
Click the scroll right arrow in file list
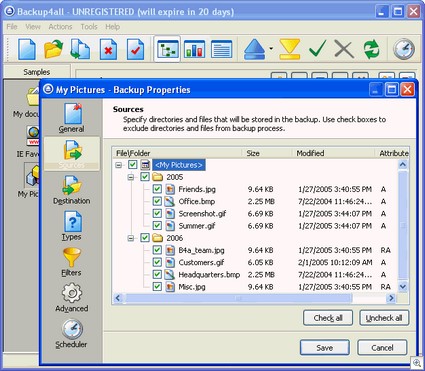391,298
